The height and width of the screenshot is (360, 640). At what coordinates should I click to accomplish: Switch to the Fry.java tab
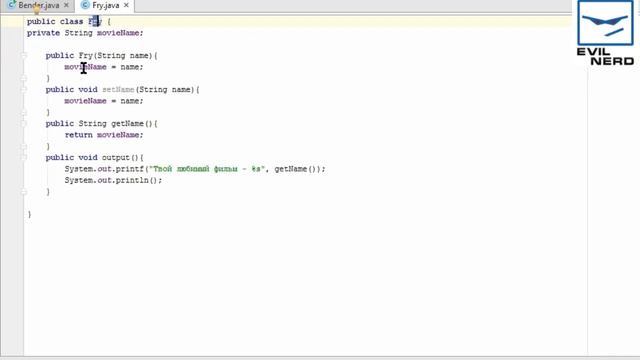[105, 5]
